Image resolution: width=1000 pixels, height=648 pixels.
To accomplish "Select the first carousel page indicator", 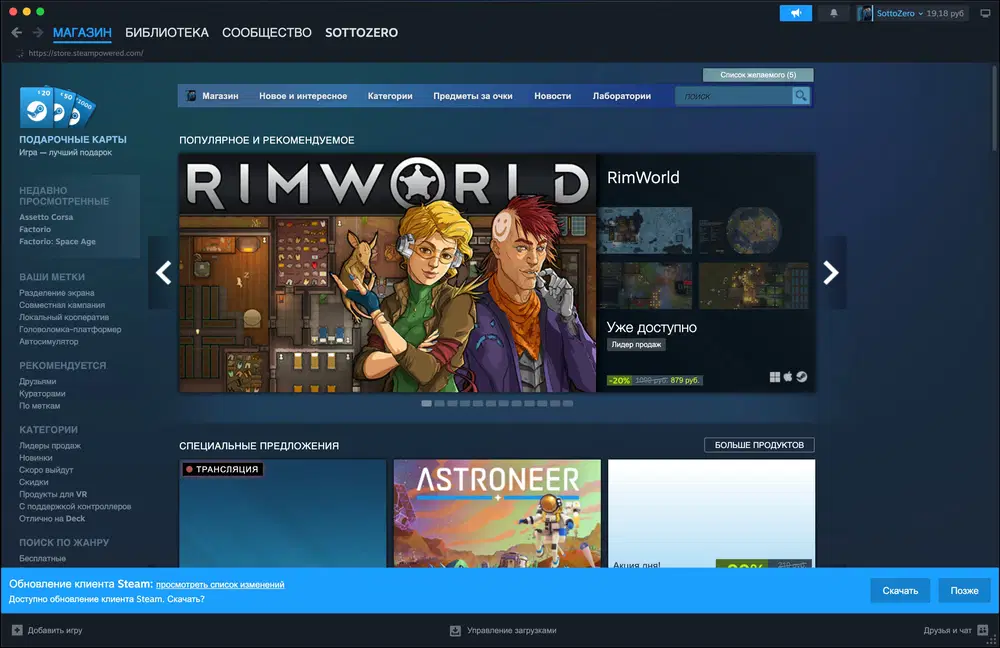I will pyautogui.click(x=427, y=403).
